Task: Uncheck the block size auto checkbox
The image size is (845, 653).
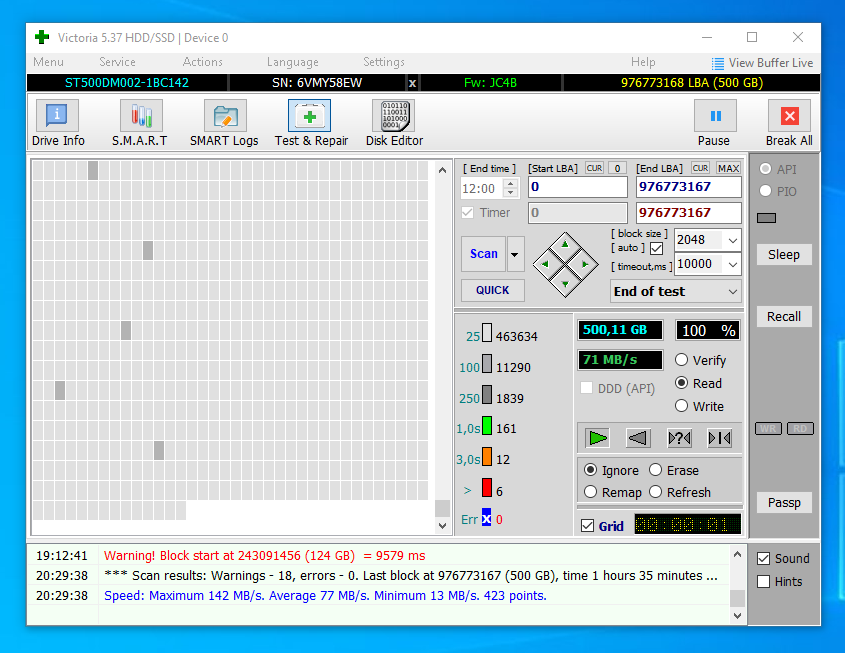Action: pyautogui.click(x=656, y=248)
